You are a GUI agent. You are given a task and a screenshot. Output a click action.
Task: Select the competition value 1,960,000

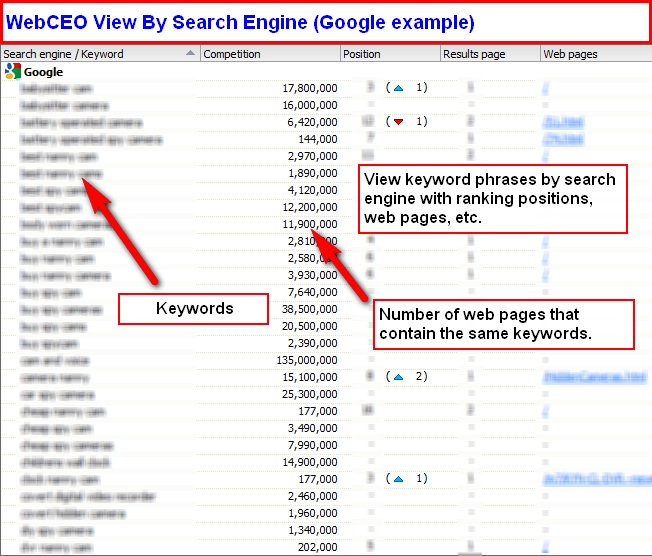(x=312, y=514)
